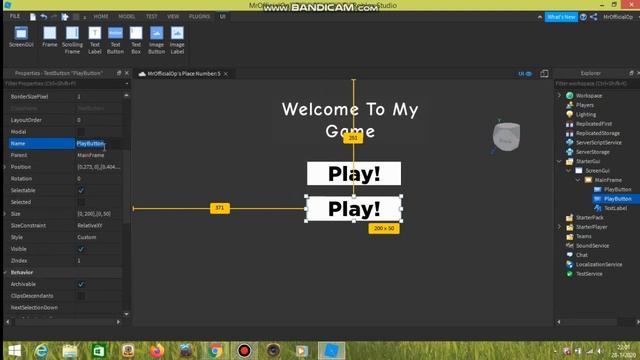Insert an Image Label element
This screenshot has width=640, height=360.
click(x=177, y=40)
